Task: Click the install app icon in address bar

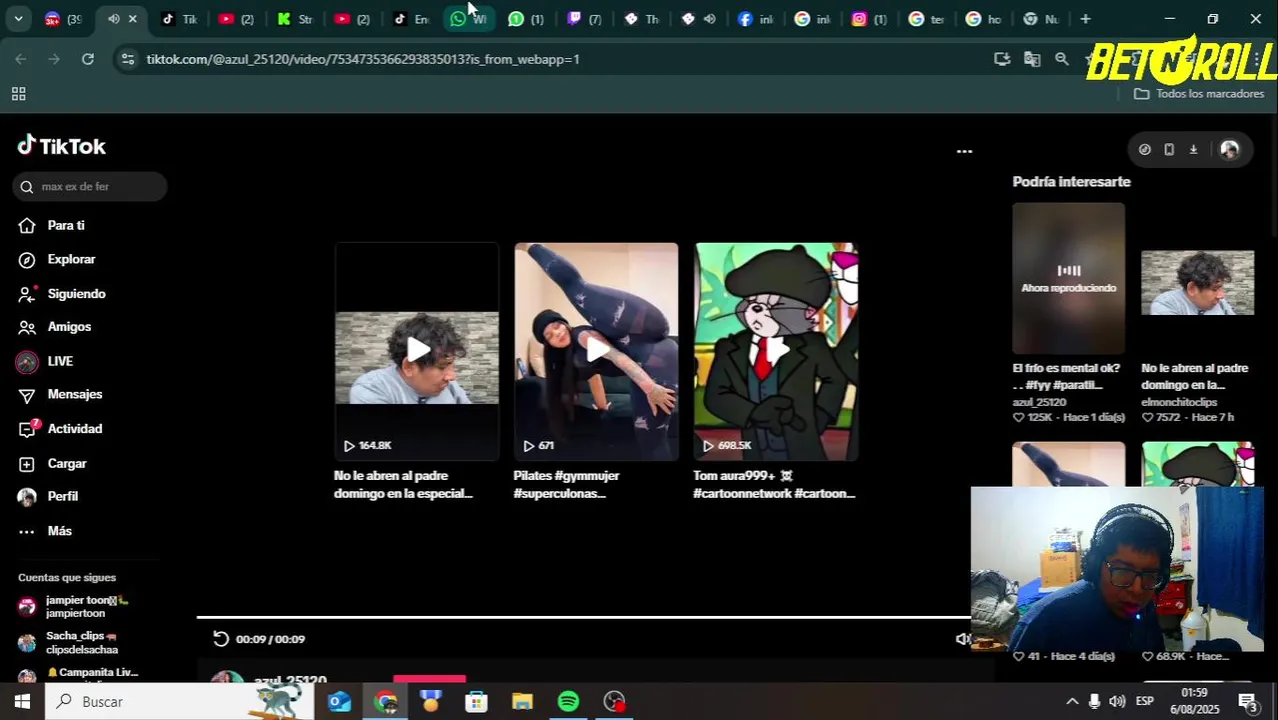Action: pos(1002,59)
